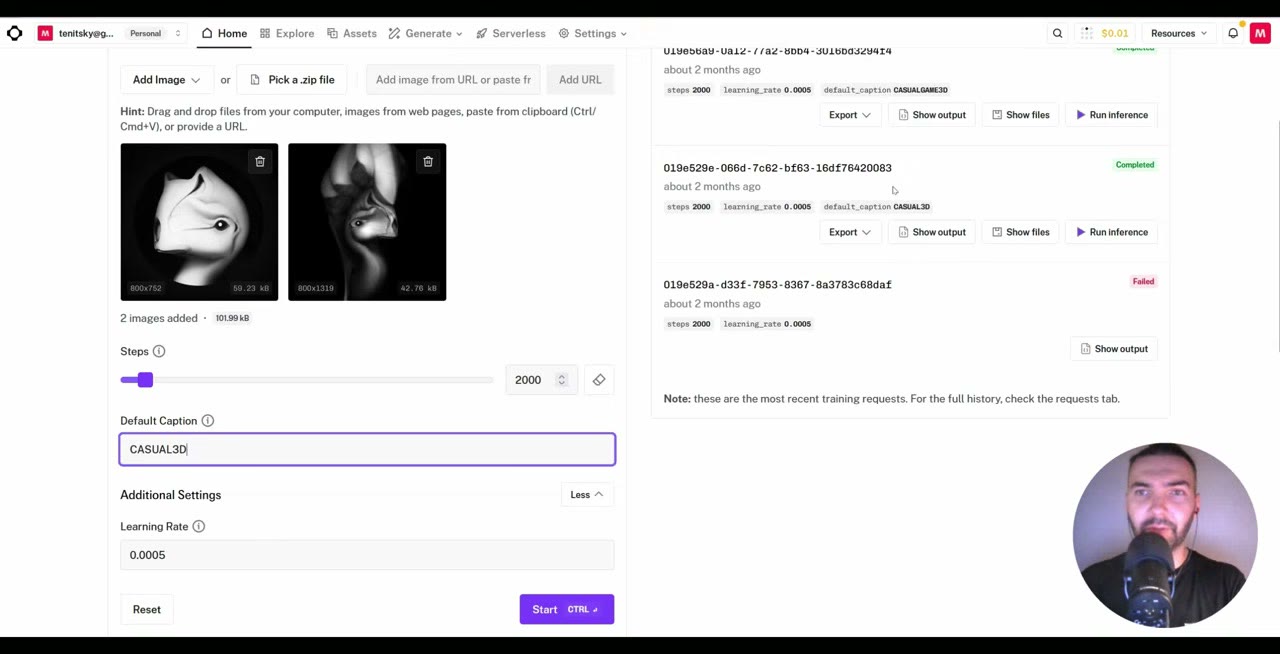Image resolution: width=1280 pixels, height=654 pixels.
Task: Click the Steps info icon
Action: [x=159, y=351]
